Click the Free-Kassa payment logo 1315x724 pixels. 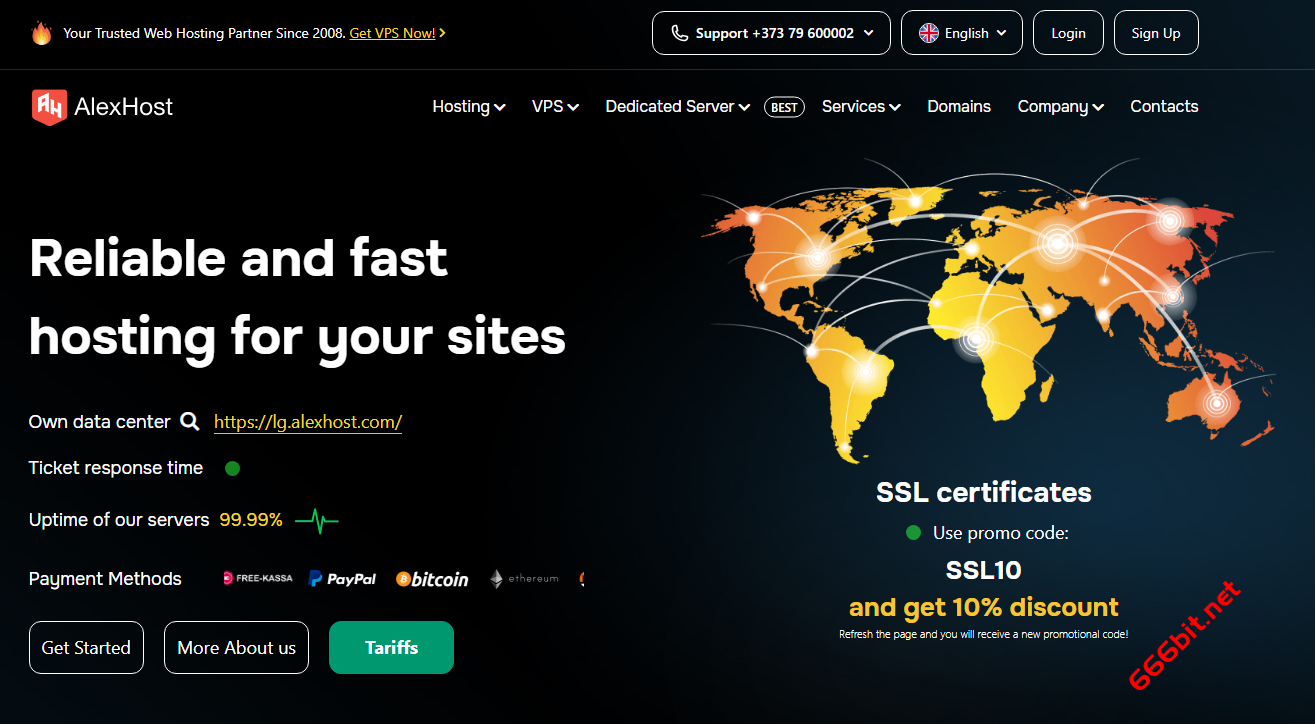tap(258, 578)
